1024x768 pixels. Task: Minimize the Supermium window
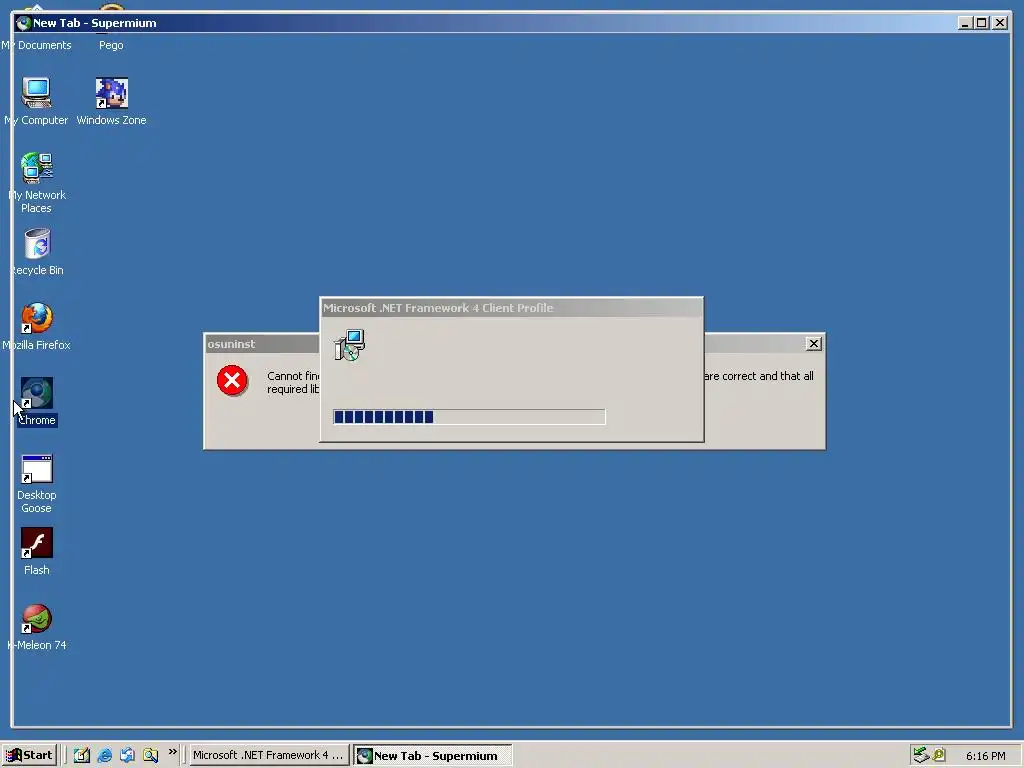[966, 23]
